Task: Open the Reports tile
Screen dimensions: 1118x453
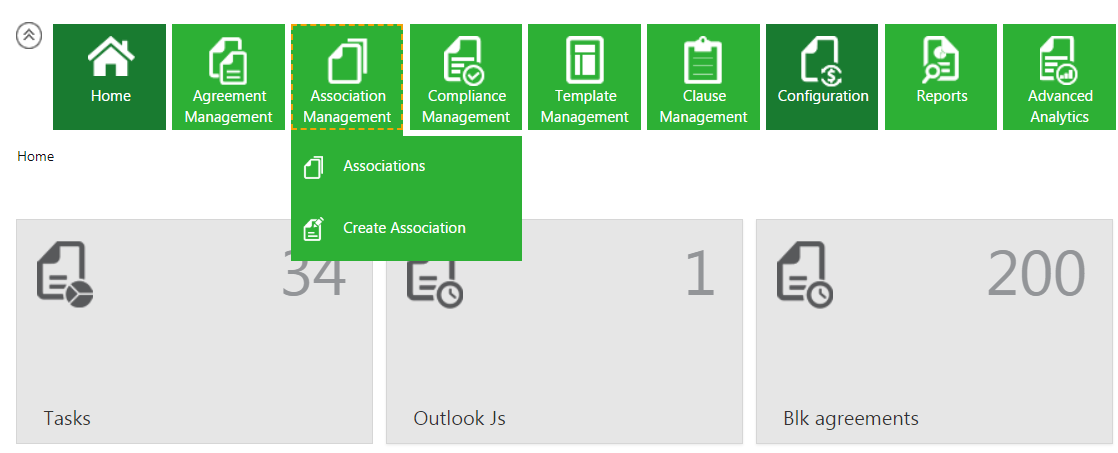Action: coord(941,78)
